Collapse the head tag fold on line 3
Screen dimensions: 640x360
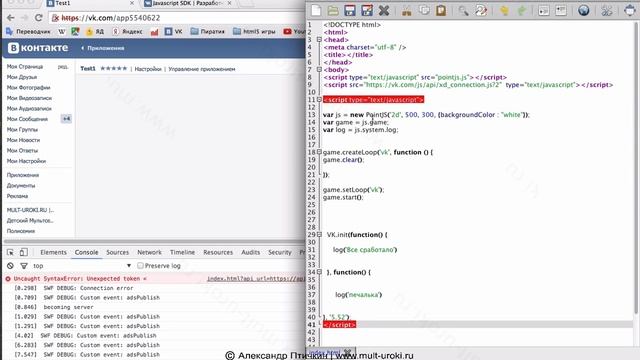[319, 40]
